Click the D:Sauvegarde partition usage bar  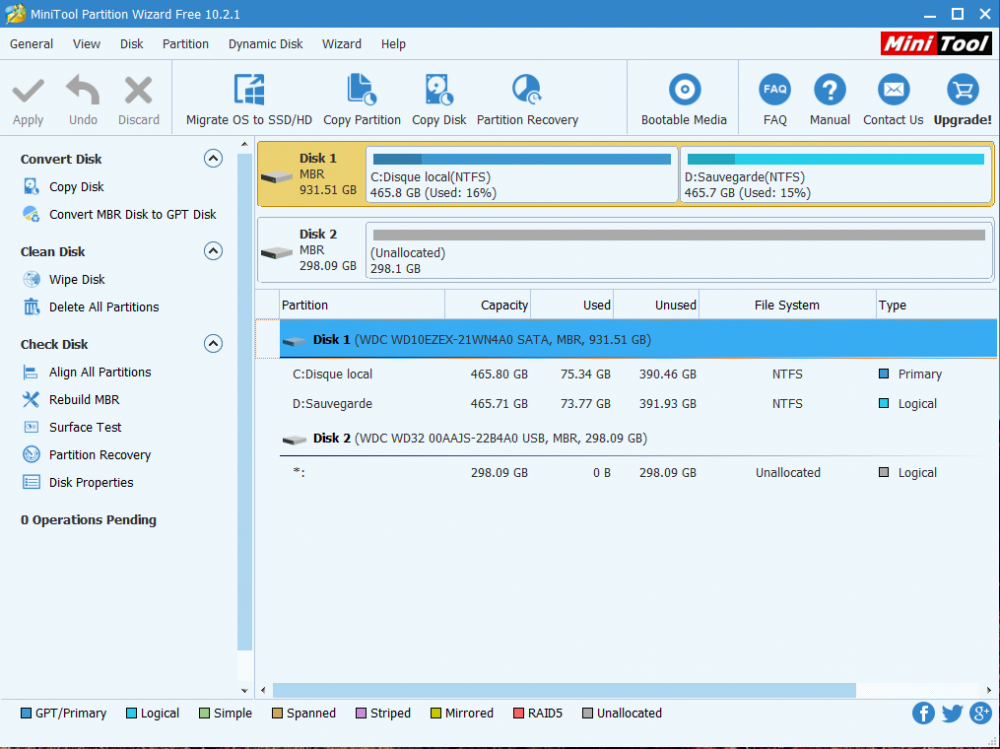click(x=835, y=159)
